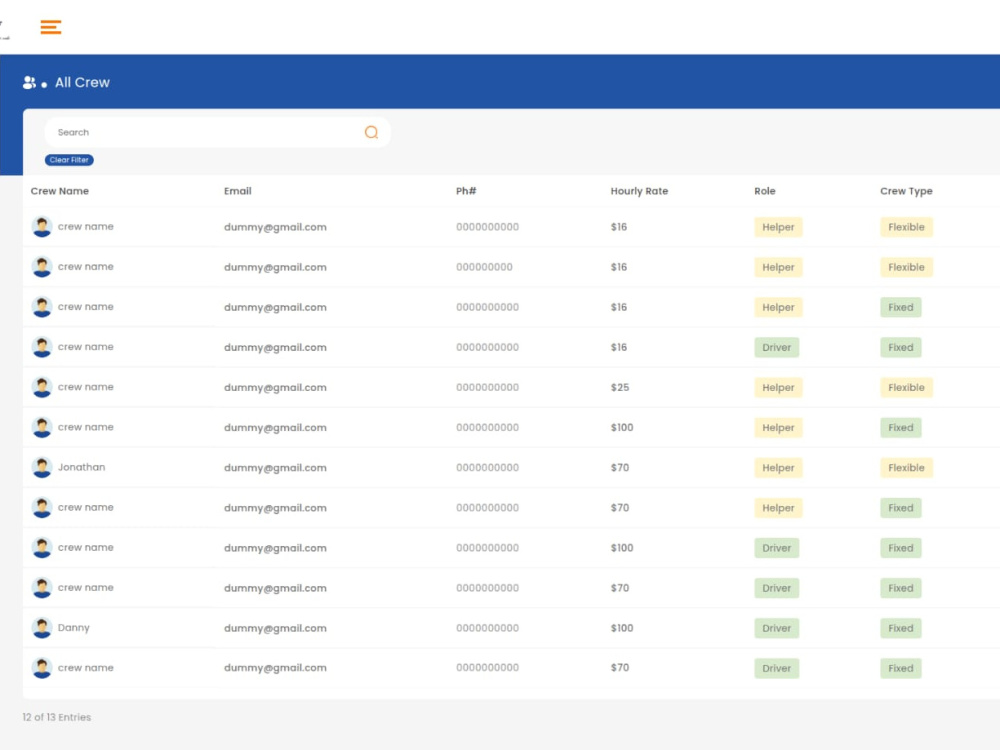Select the name Jonathan
This screenshot has height=750, width=1000.
tap(82, 467)
